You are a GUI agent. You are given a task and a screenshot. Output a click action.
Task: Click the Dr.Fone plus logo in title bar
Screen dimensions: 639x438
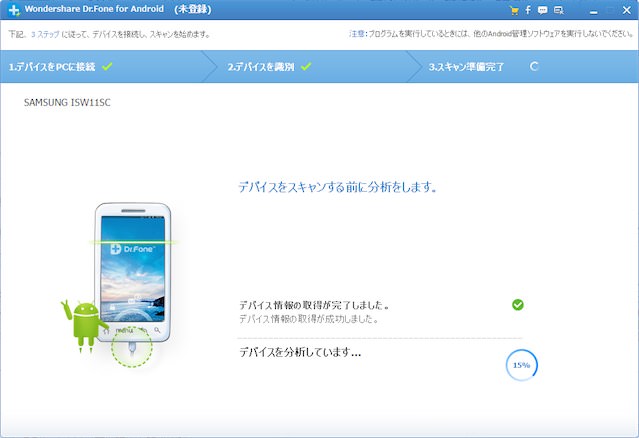(14, 10)
